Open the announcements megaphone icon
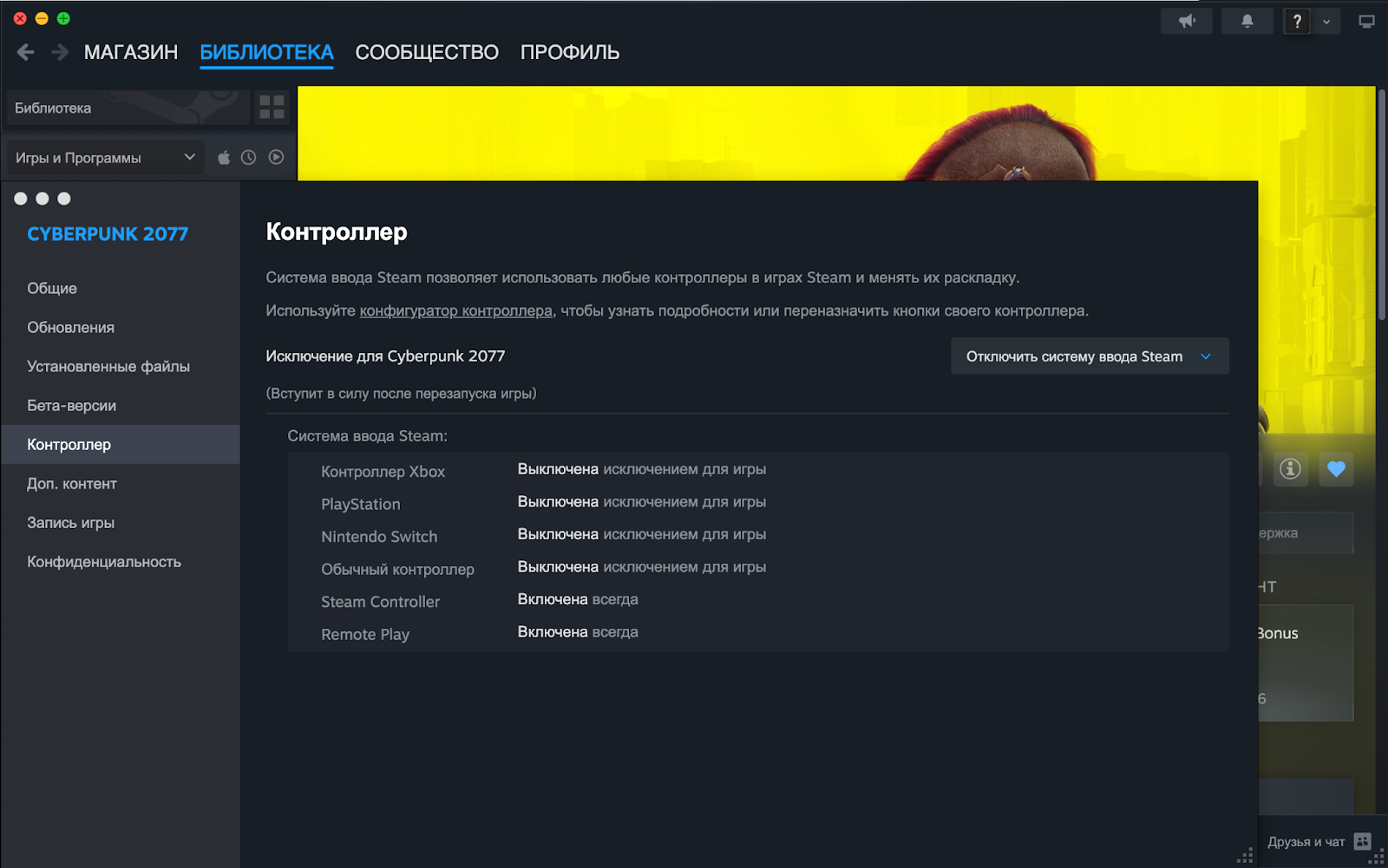Viewport: 1388px width, 868px height. point(1187,22)
